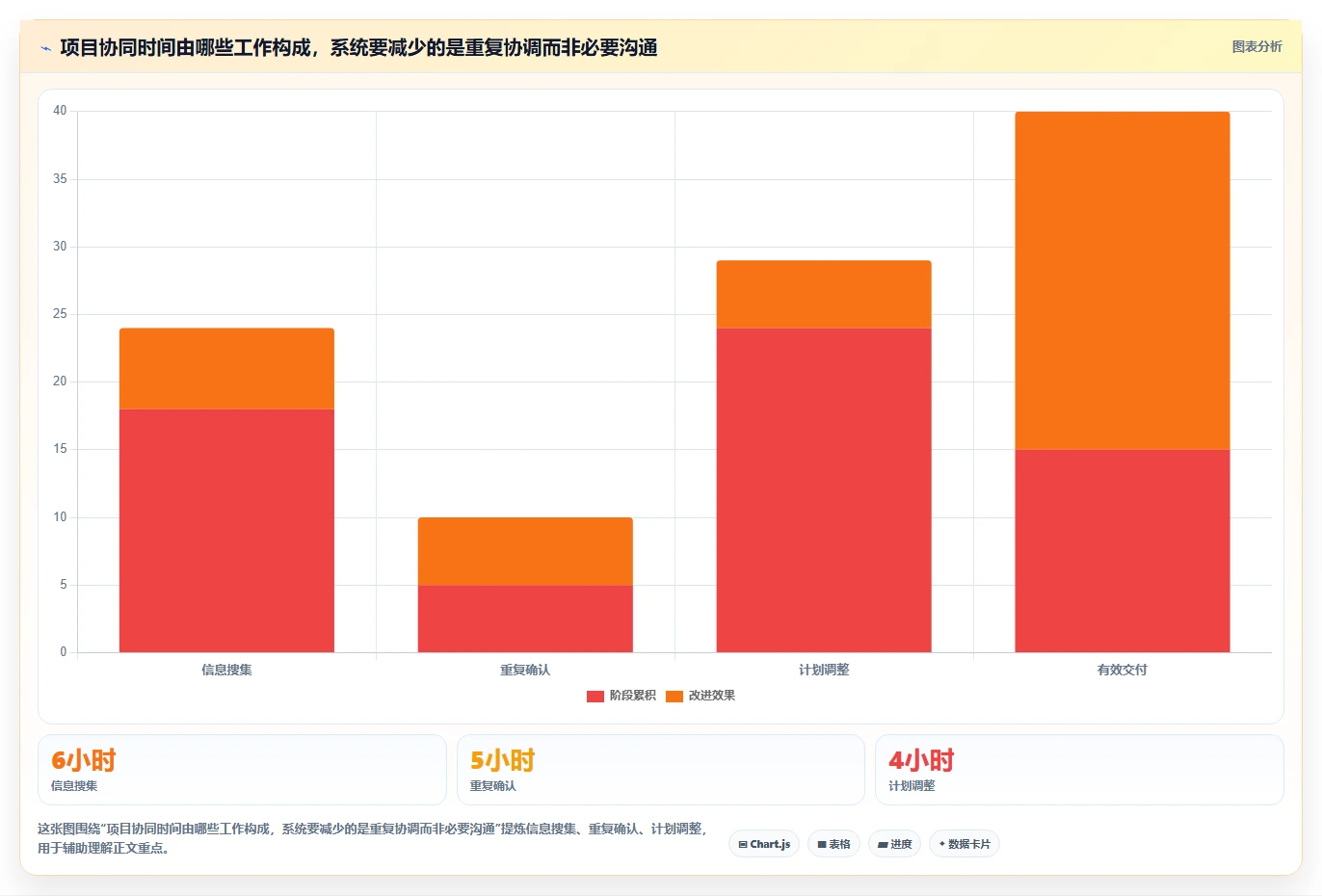Screen dimensions: 1322x896
Task: Click the y-axis value 30
Action: point(60,247)
